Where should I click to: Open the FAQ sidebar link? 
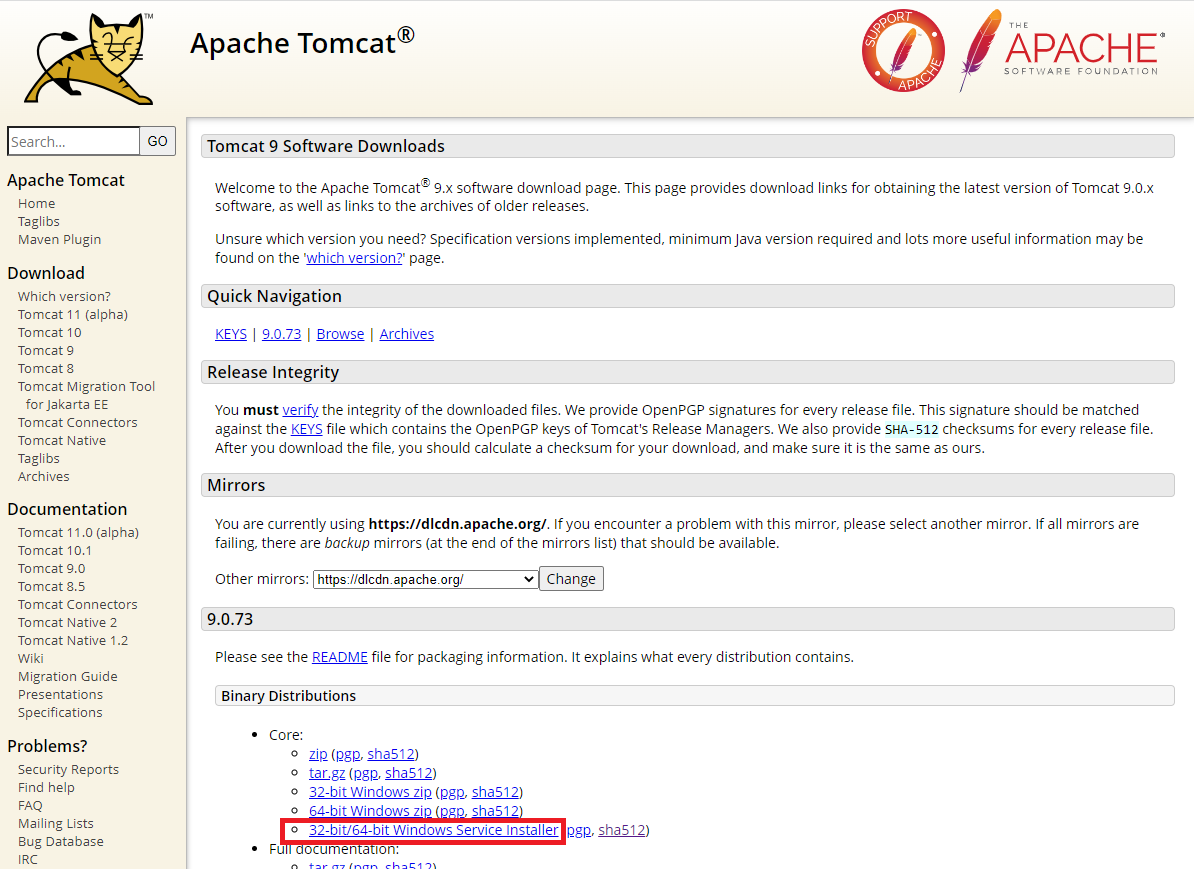pos(30,806)
